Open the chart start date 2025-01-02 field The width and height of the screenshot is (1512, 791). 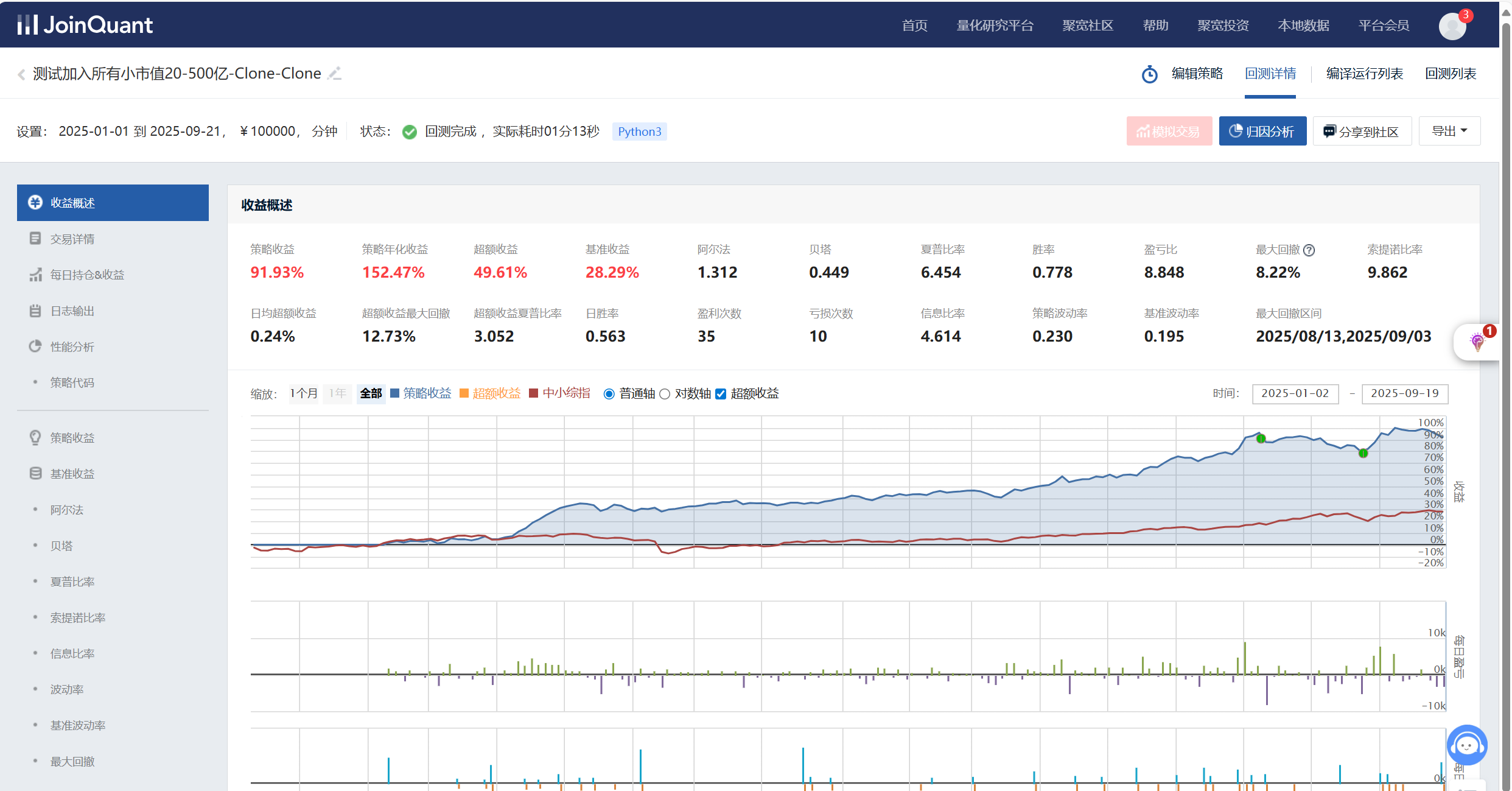(1295, 393)
